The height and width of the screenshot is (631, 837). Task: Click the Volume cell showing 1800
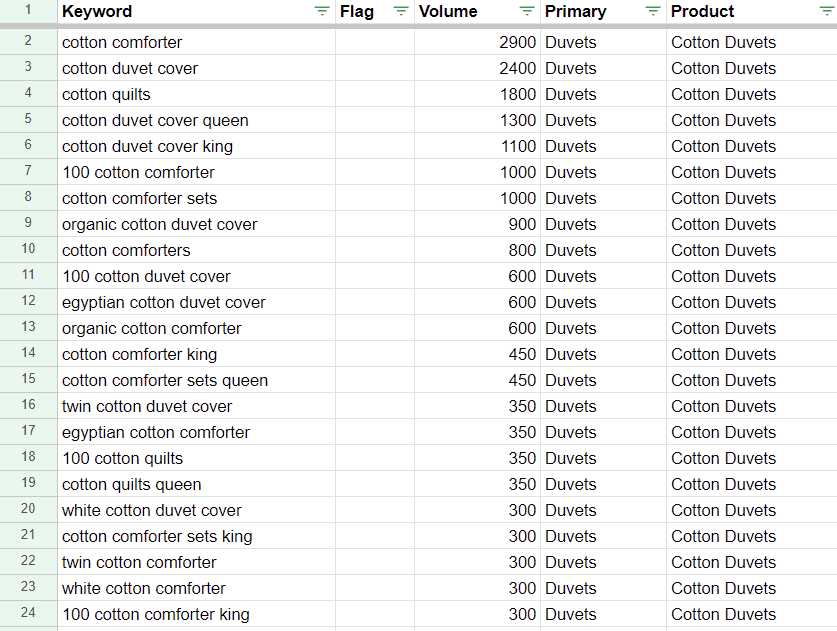(477, 94)
